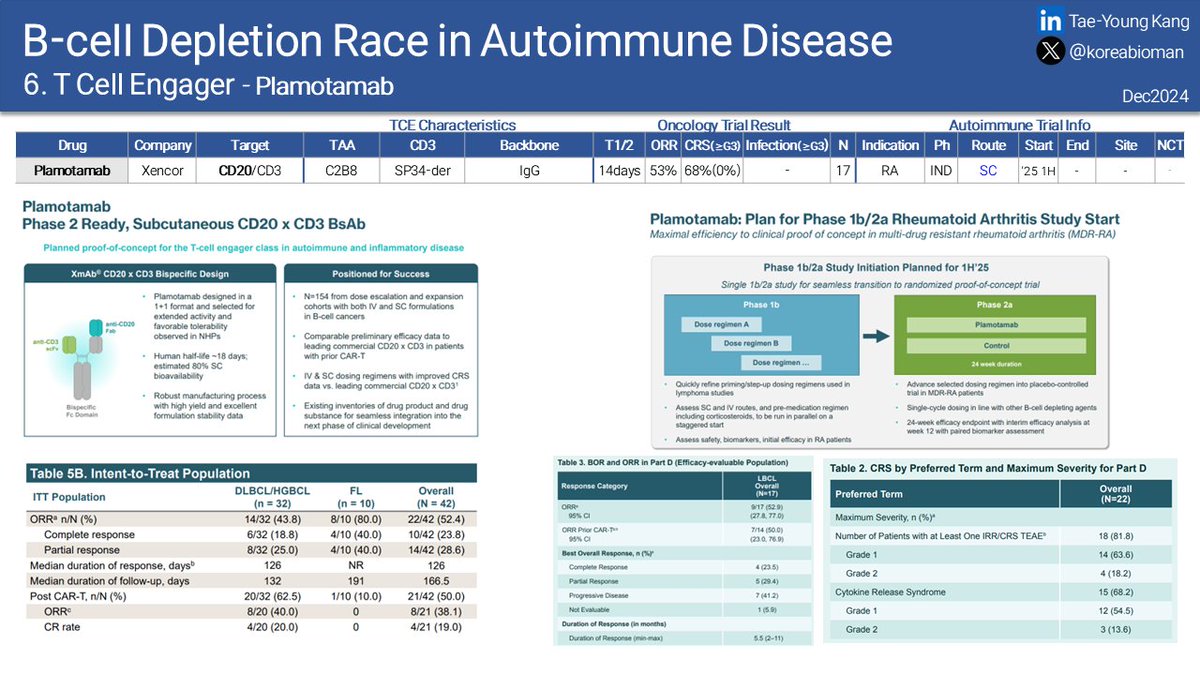
Task: Select the 'Xencor' company cell
Action: [x=162, y=171]
